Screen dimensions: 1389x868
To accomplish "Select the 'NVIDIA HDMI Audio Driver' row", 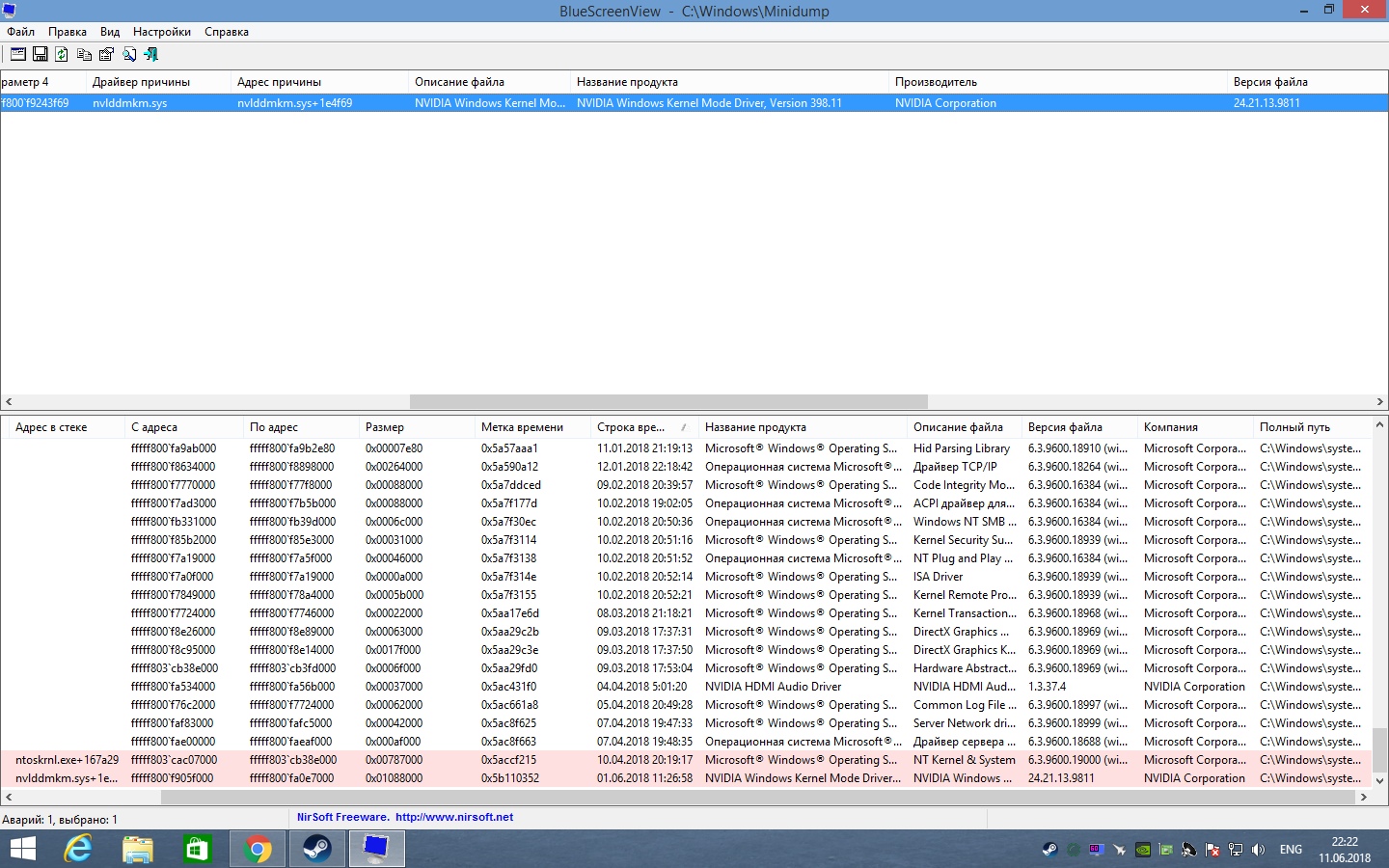I will coord(685,687).
